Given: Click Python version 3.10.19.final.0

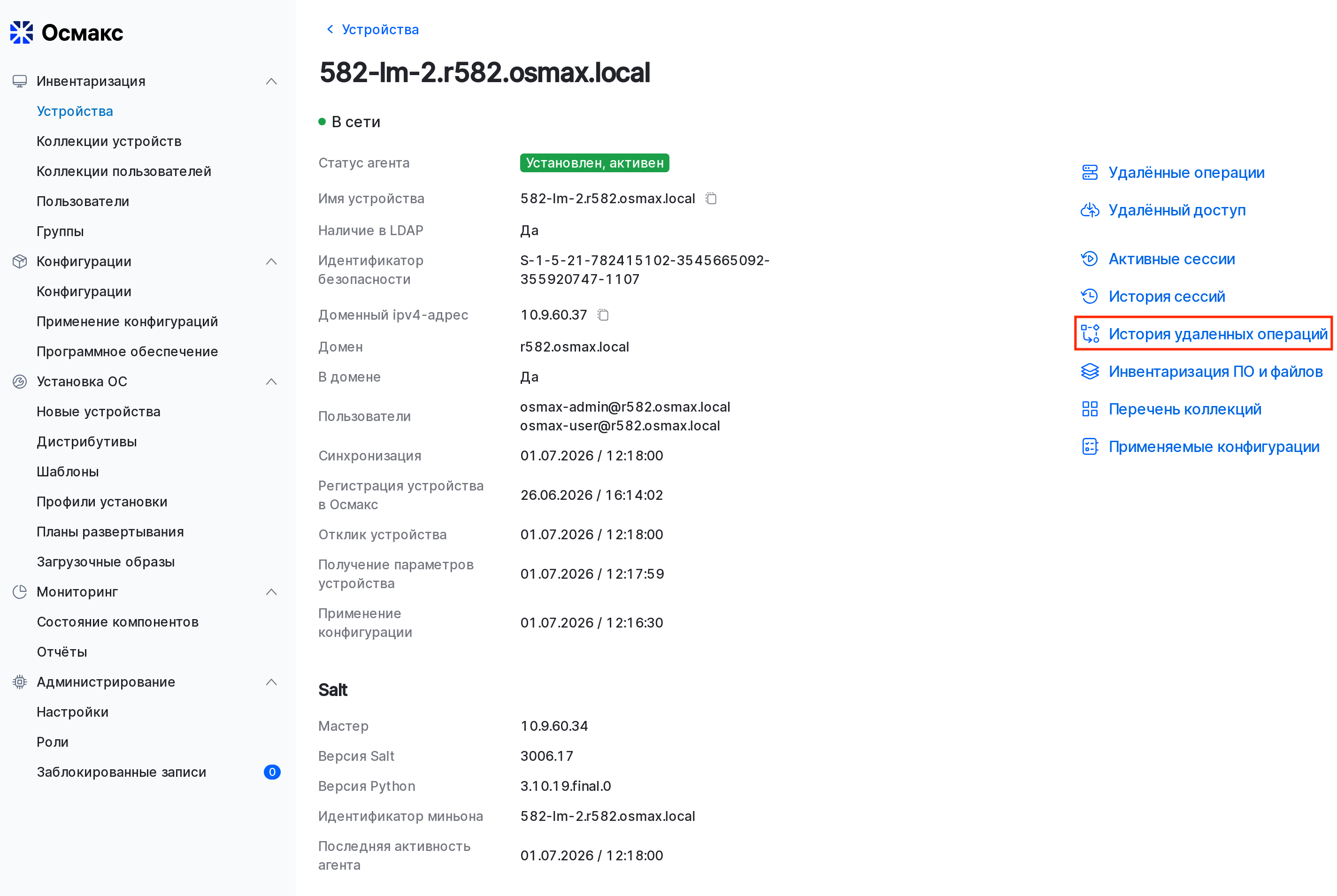Looking at the screenshot, I should point(565,786).
